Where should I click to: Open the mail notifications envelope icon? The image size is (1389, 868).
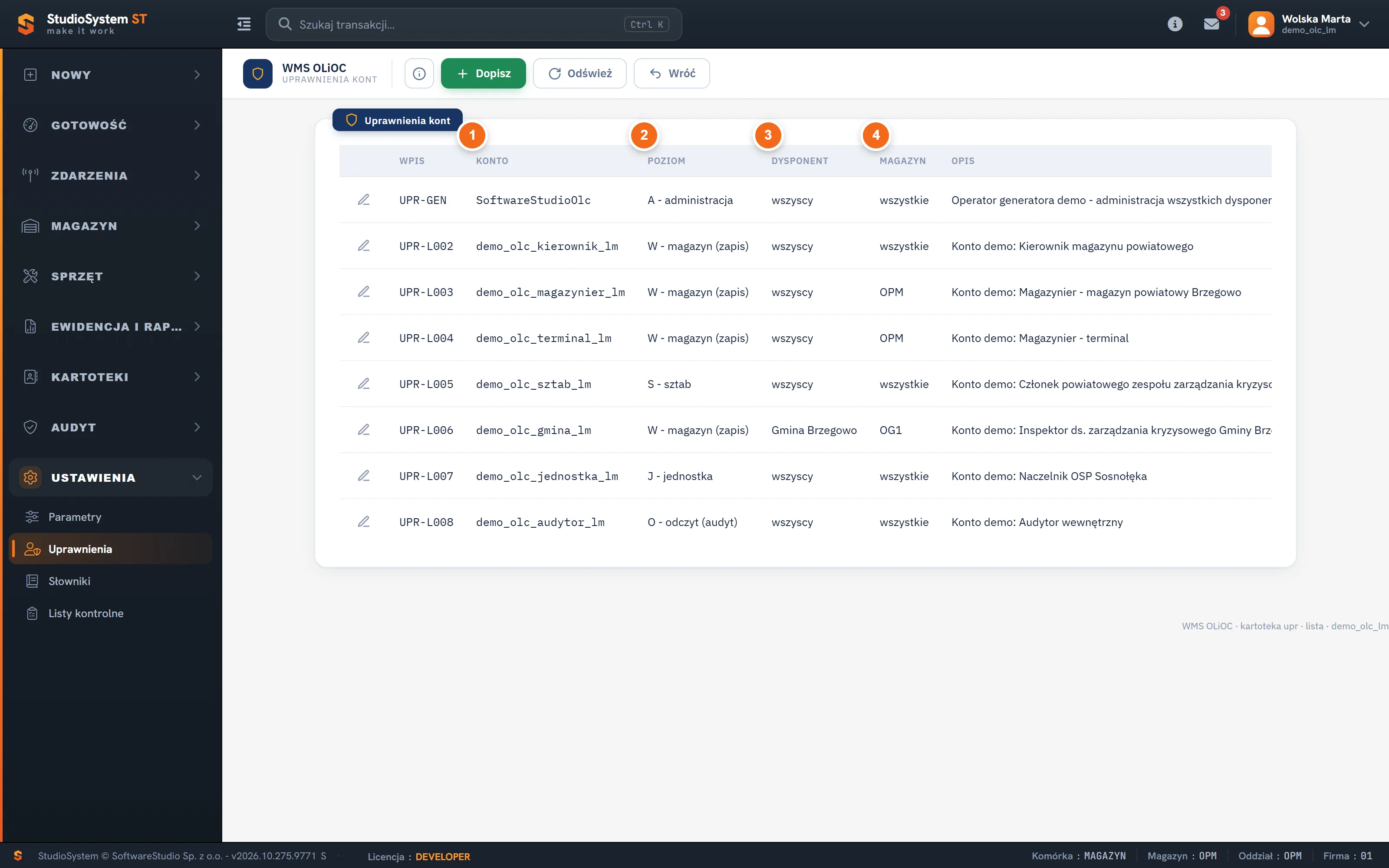click(1211, 24)
